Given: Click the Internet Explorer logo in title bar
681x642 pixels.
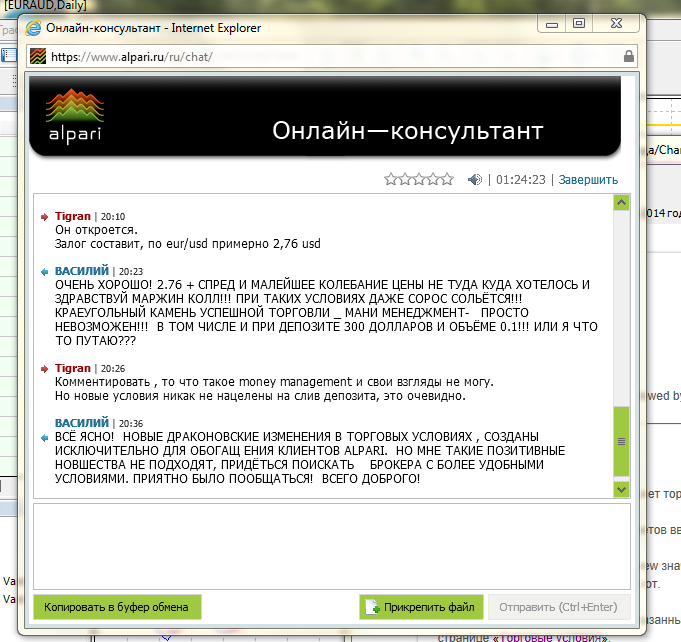Looking at the screenshot, I should tap(33, 28).
